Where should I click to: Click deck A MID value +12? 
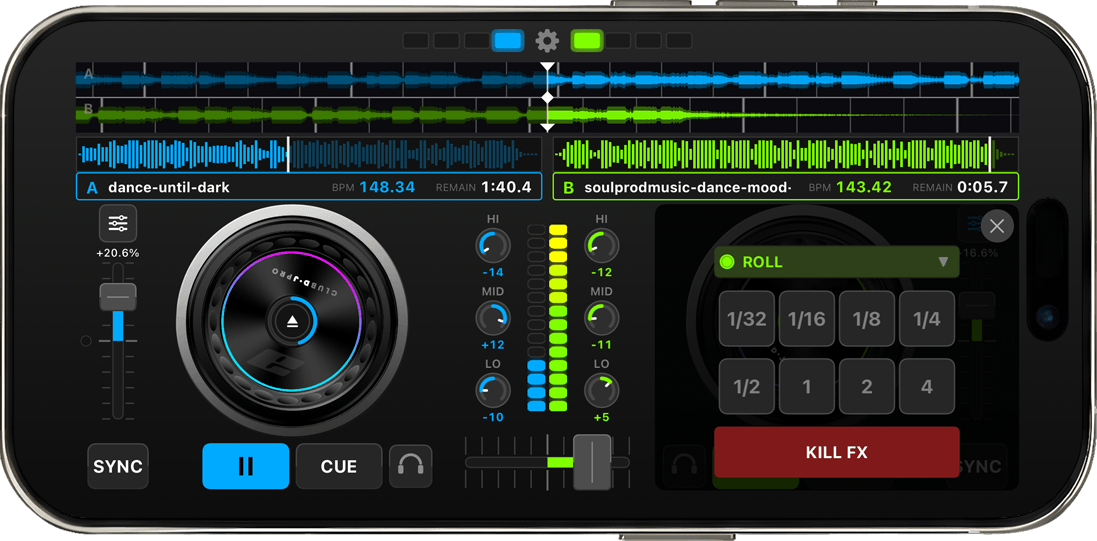point(493,345)
